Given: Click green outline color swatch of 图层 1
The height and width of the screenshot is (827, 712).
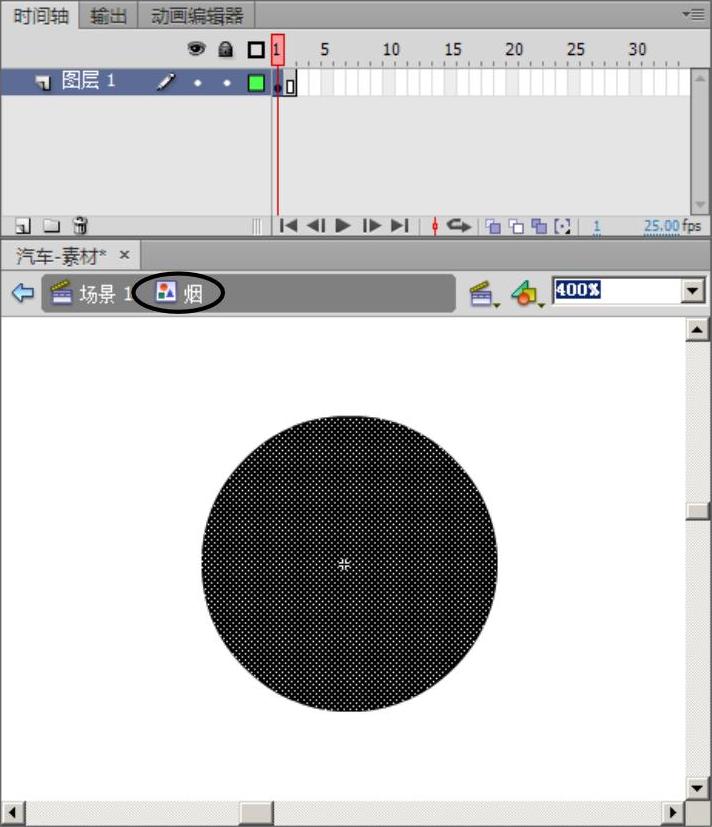Looking at the screenshot, I should (256, 83).
